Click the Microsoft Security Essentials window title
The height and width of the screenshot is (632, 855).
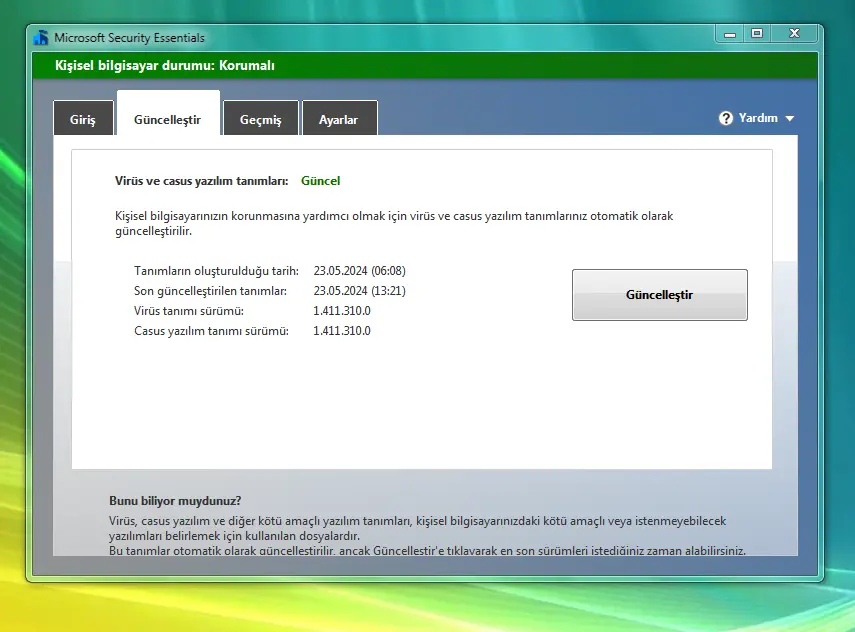[x=129, y=38]
